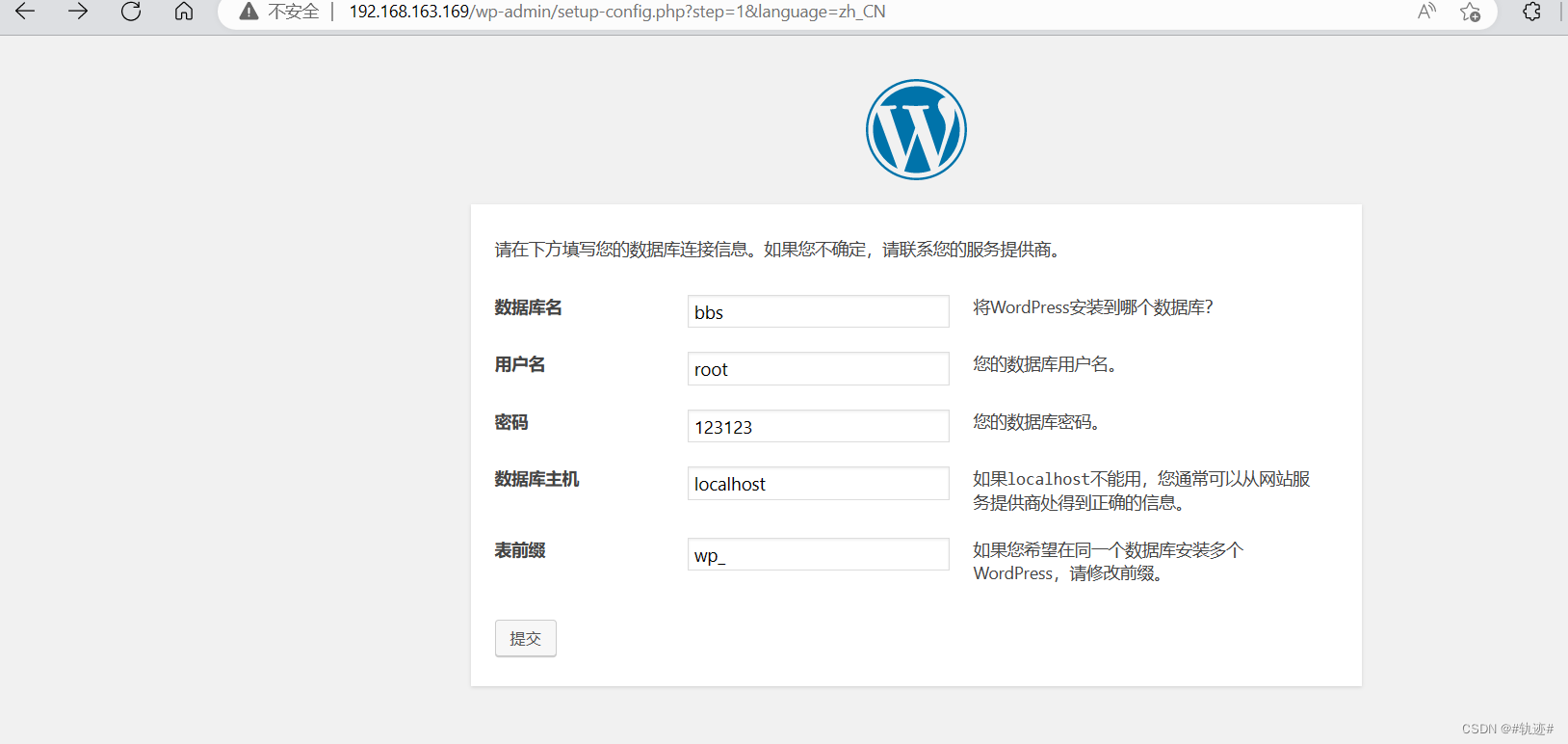Click the 用户名 field containing root

(x=818, y=368)
